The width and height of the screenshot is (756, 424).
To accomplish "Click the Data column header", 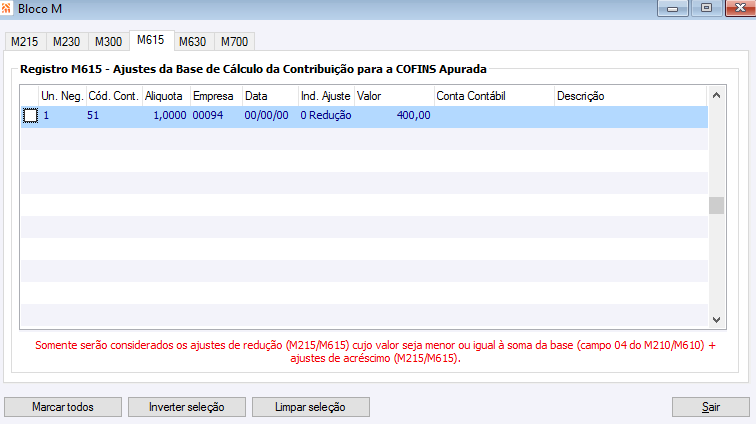I will (270, 96).
